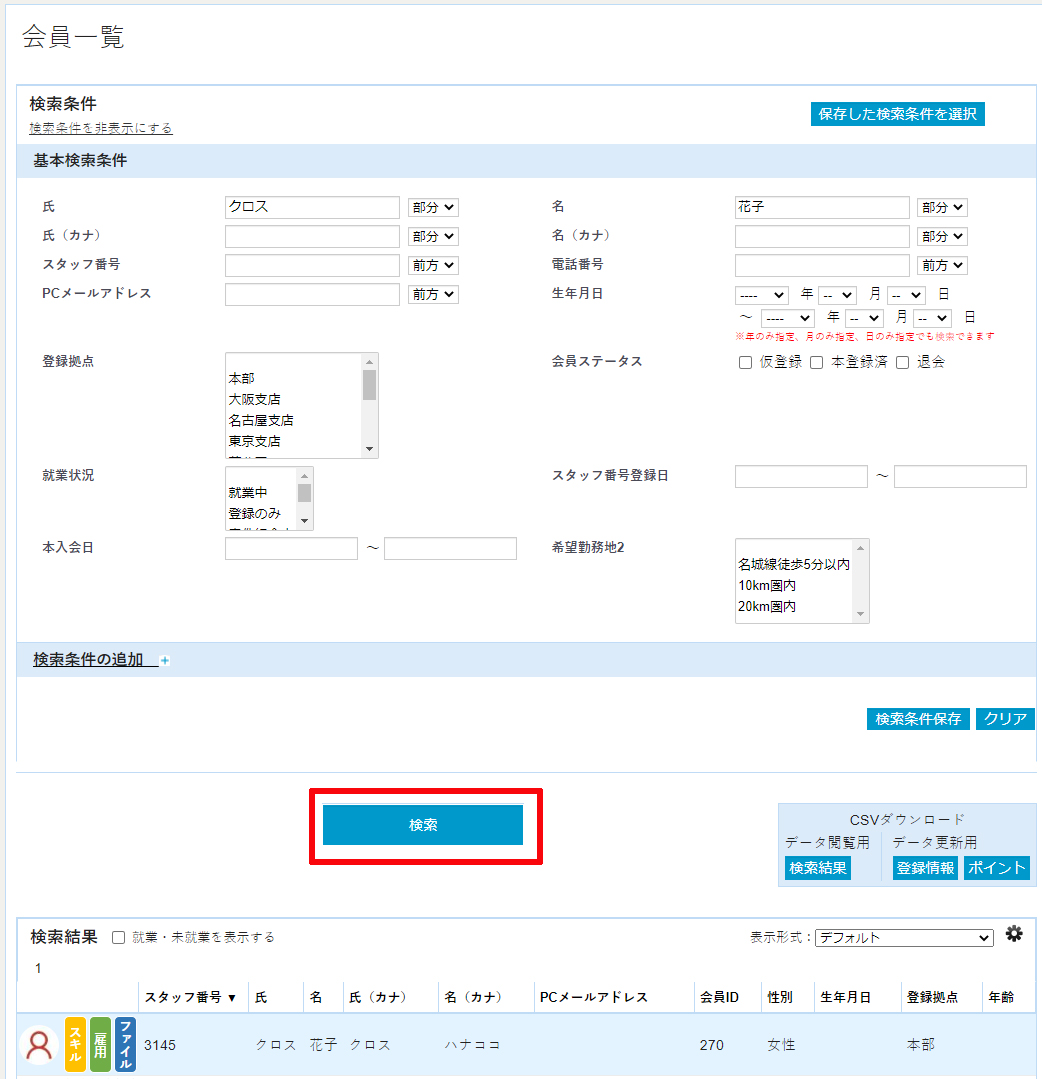Open match-type dropdown for PCメールアドレス
Viewport: 1042px width, 1079px height.
click(x=433, y=294)
